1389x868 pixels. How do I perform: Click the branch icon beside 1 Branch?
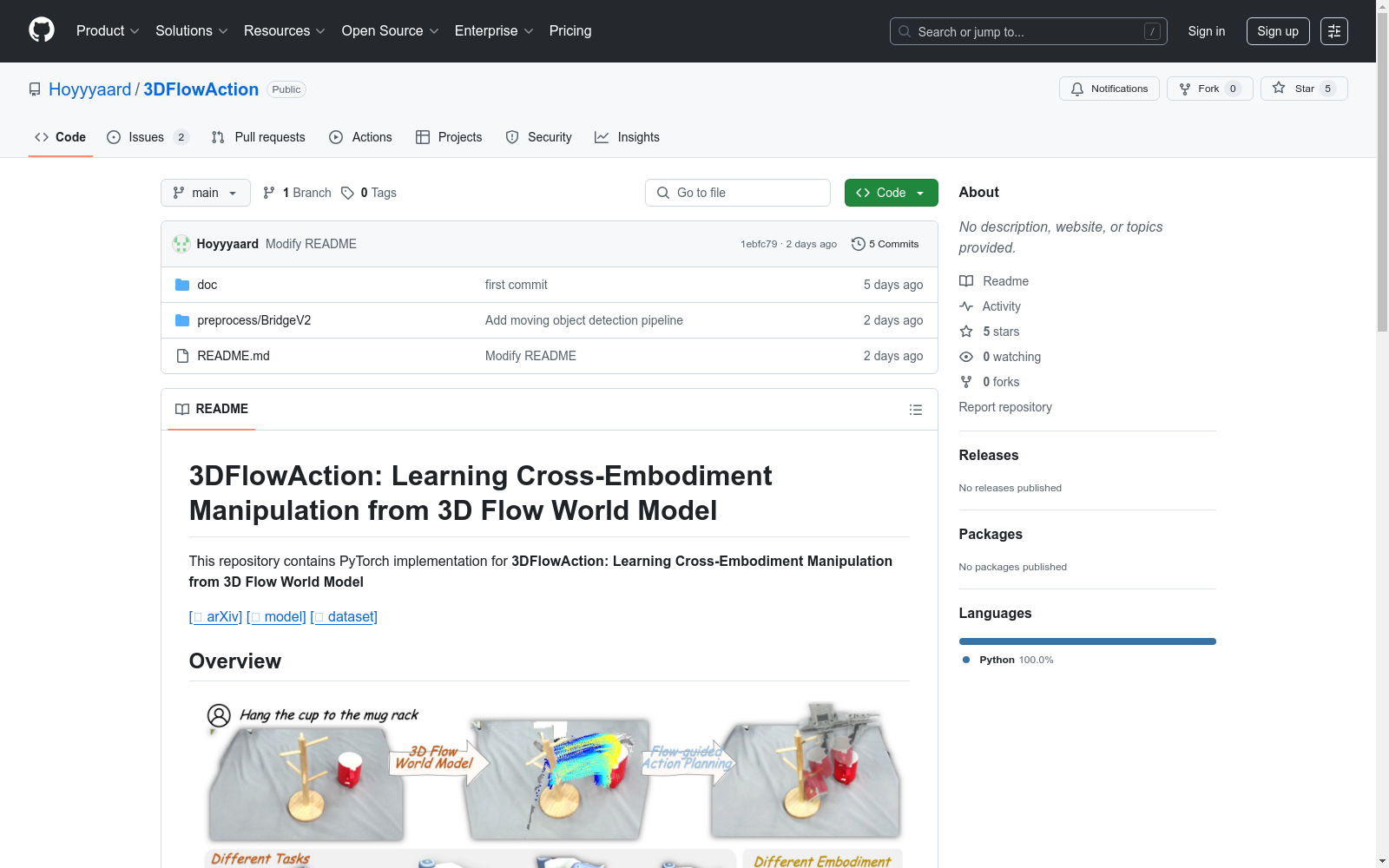click(x=269, y=193)
